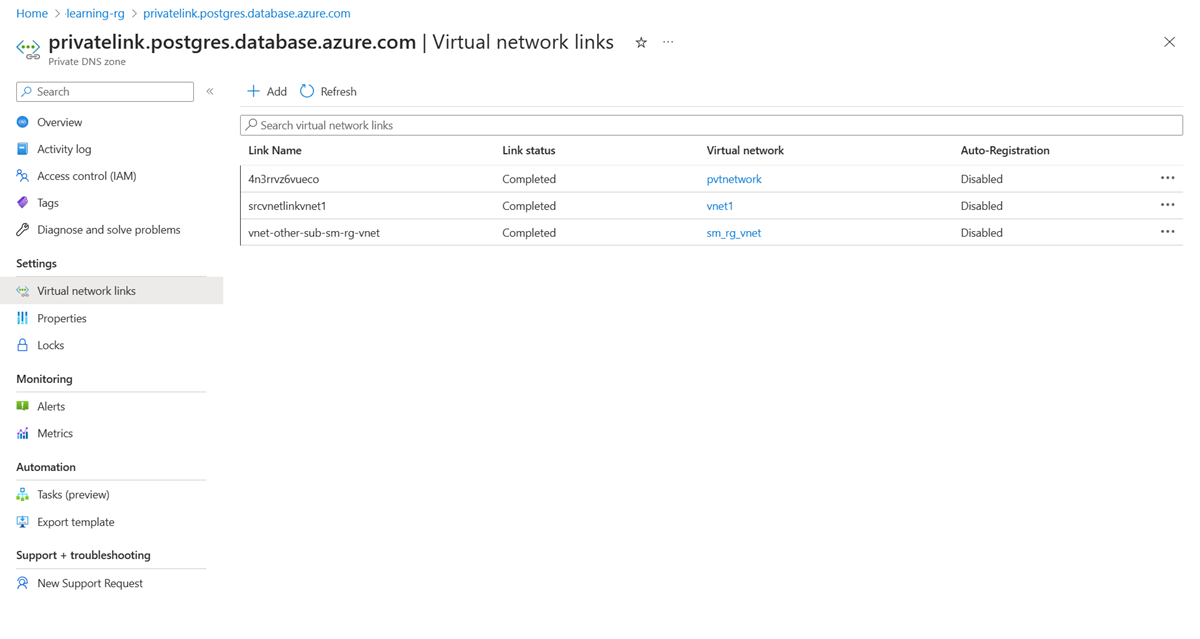Click the Alerts icon

[x=23, y=406]
